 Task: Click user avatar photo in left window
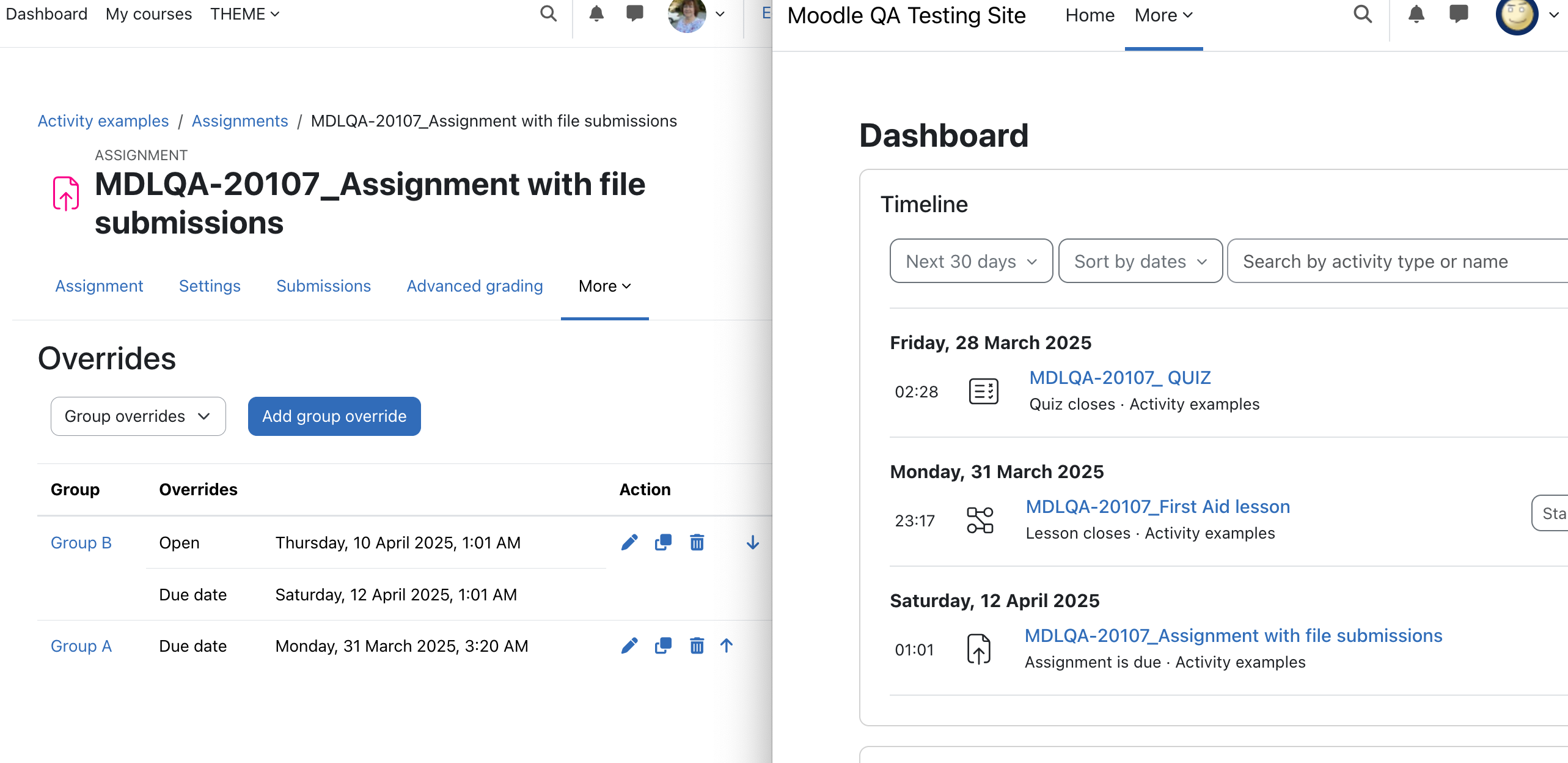pyautogui.click(x=687, y=15)
